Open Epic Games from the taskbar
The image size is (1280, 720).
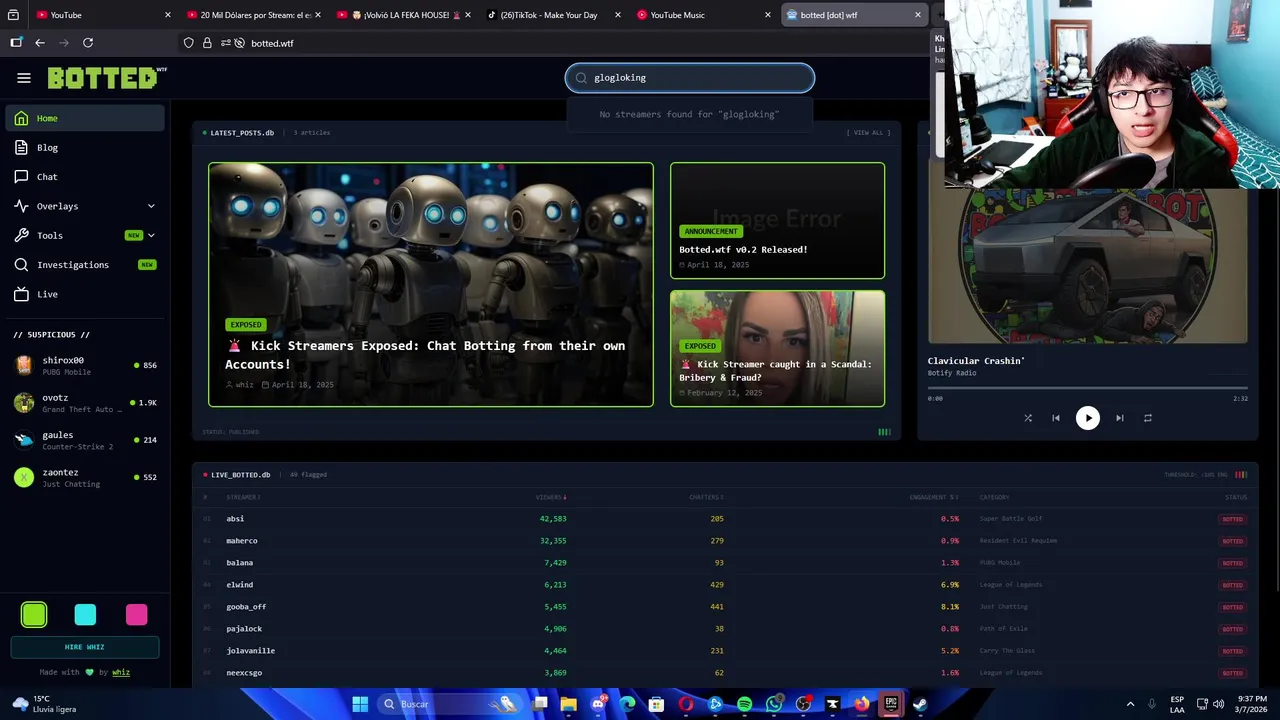891,704
